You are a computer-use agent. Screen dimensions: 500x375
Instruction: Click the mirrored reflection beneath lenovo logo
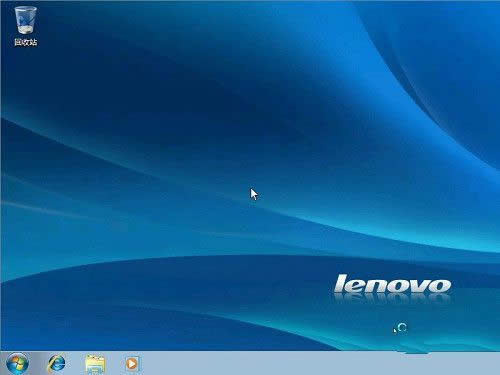tap(392, 298)
